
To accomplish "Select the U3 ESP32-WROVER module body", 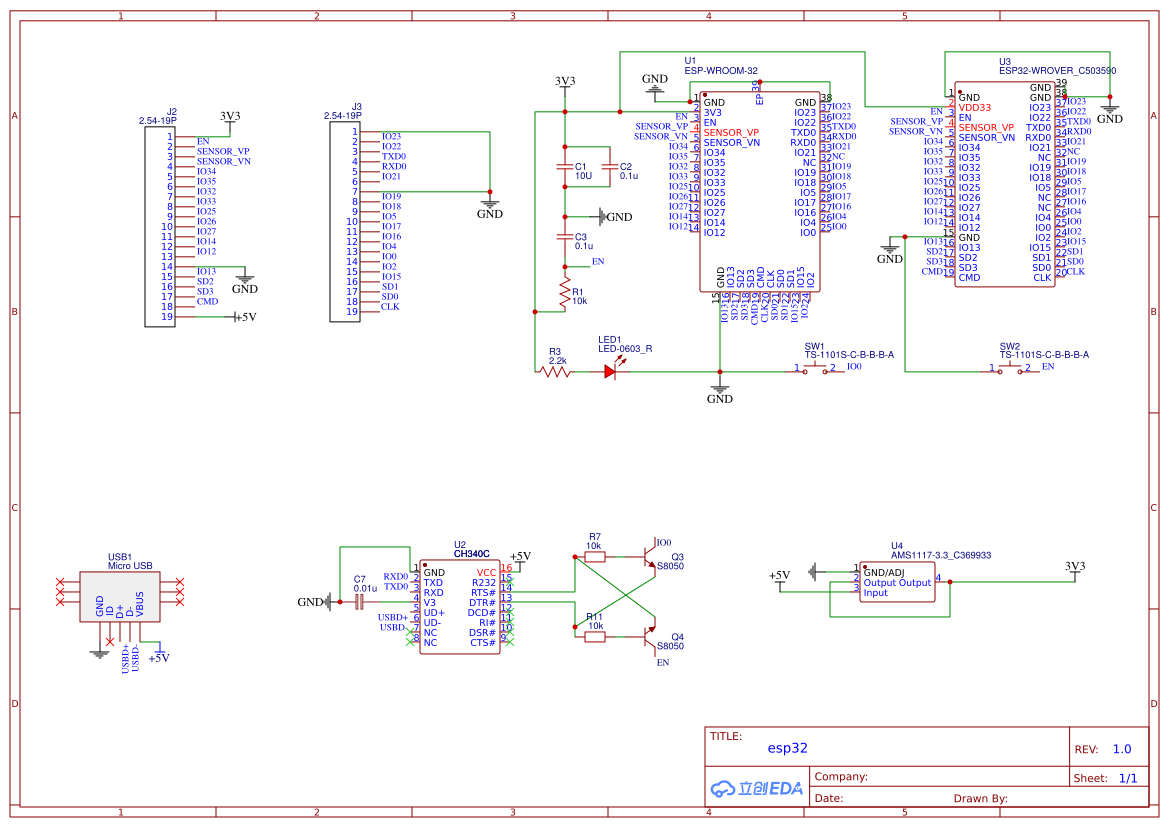I will (x=1004, y=184).
